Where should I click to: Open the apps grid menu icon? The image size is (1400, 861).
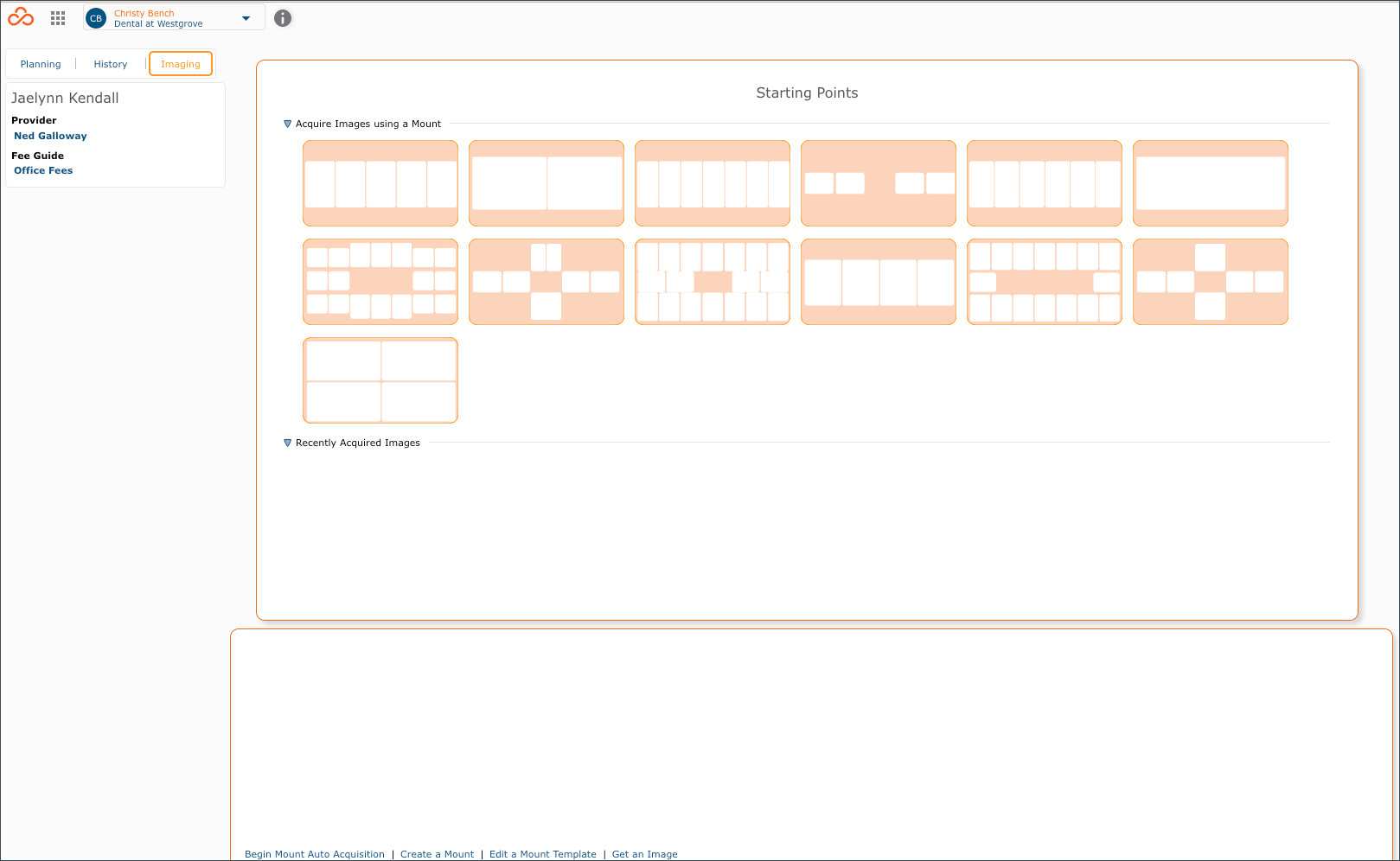[58, 18]
